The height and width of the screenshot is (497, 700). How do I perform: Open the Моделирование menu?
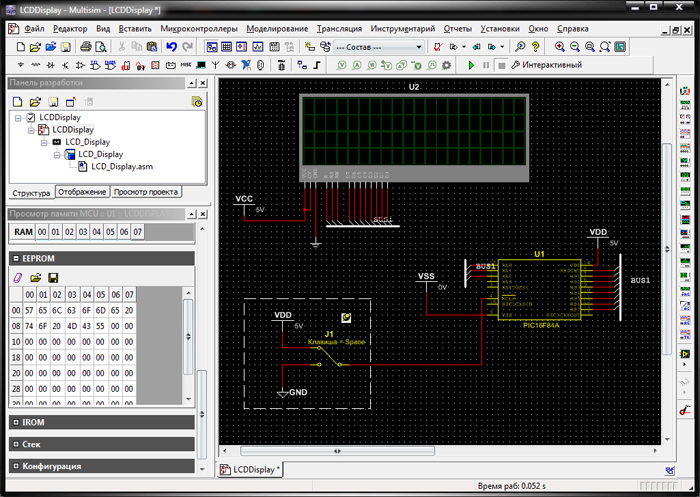tap(277, 29)
